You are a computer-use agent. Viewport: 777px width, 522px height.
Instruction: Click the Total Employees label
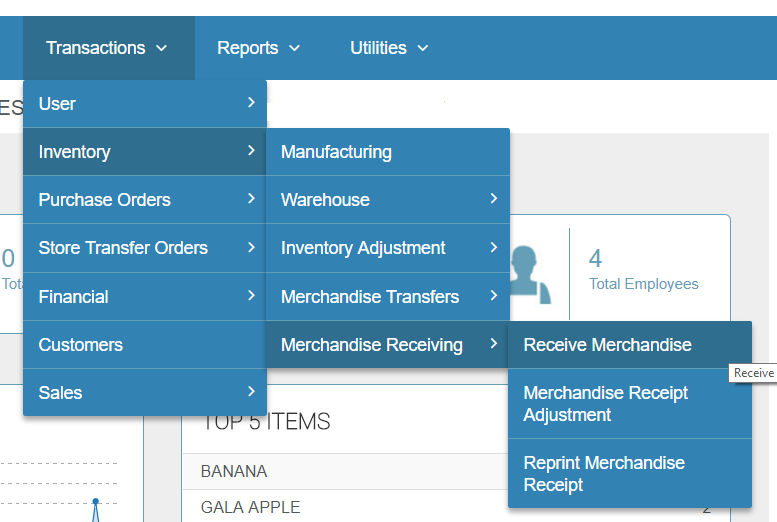coord(643,284)
